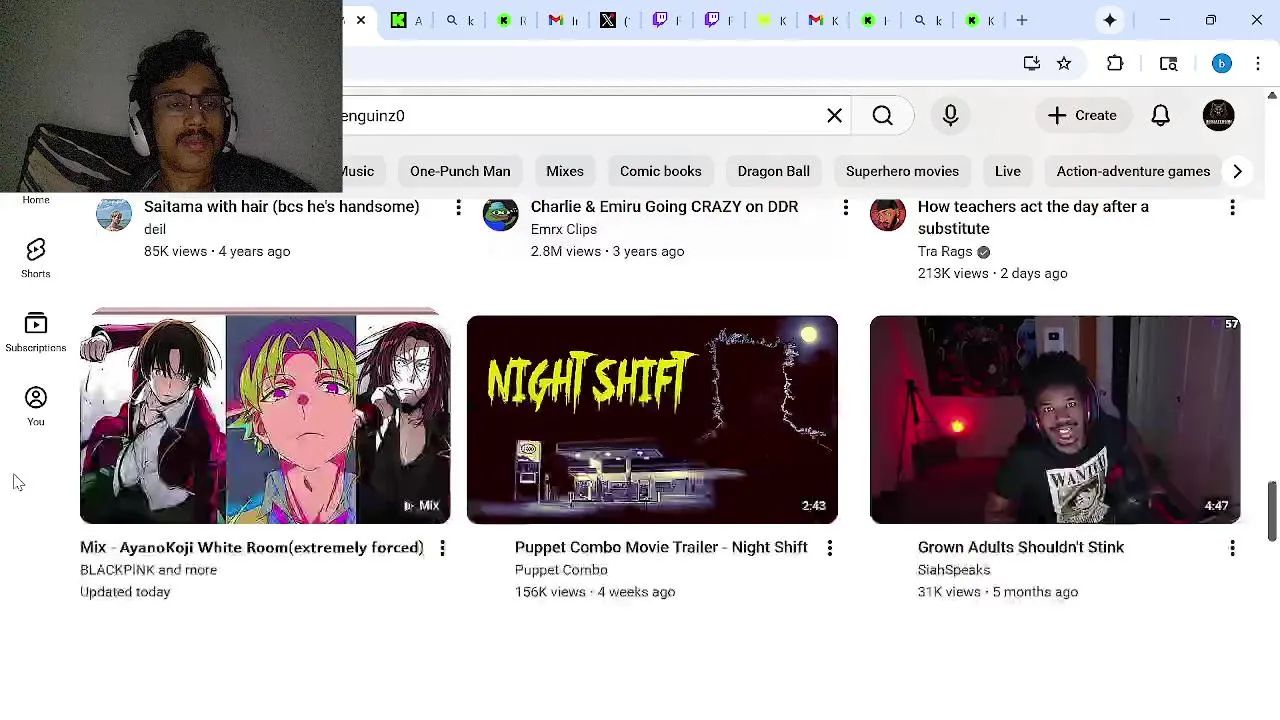Open the Shorts sidebar icon
The width and height of the screenshot is (1280, 720).
click(36, 258)
